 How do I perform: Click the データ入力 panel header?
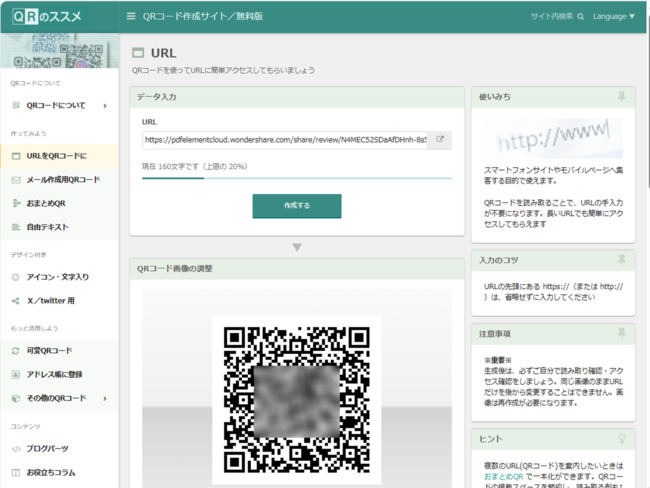pos(297,97)
